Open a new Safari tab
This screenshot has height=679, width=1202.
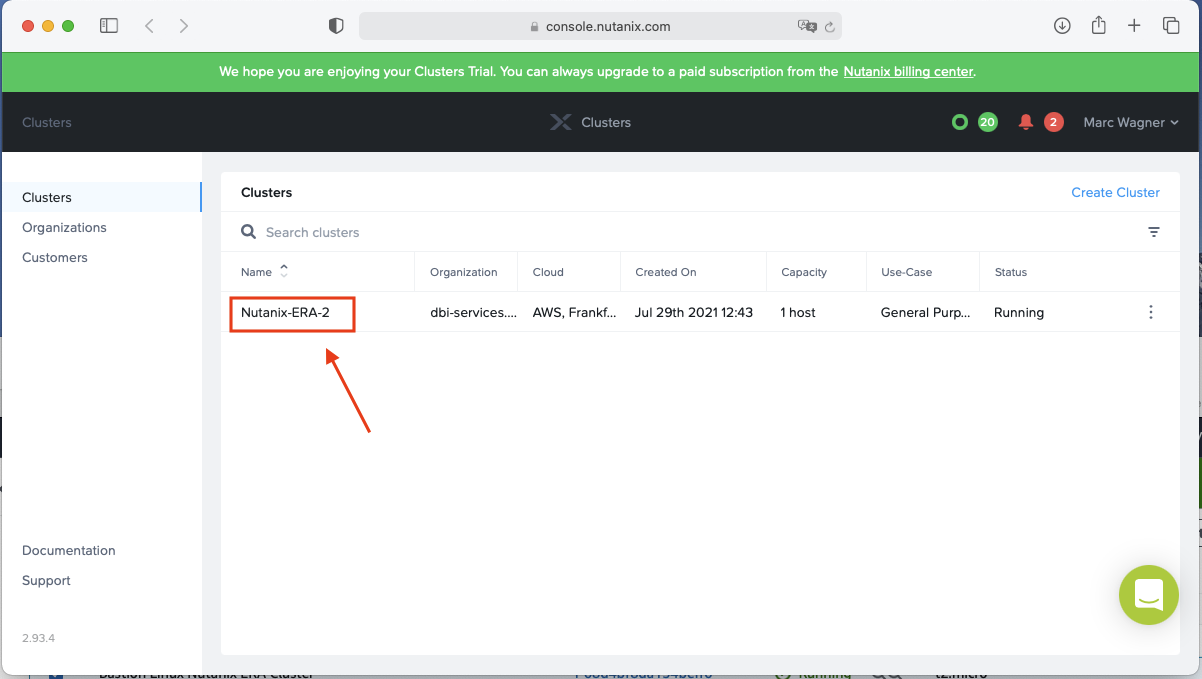(x=1134, y=26)
